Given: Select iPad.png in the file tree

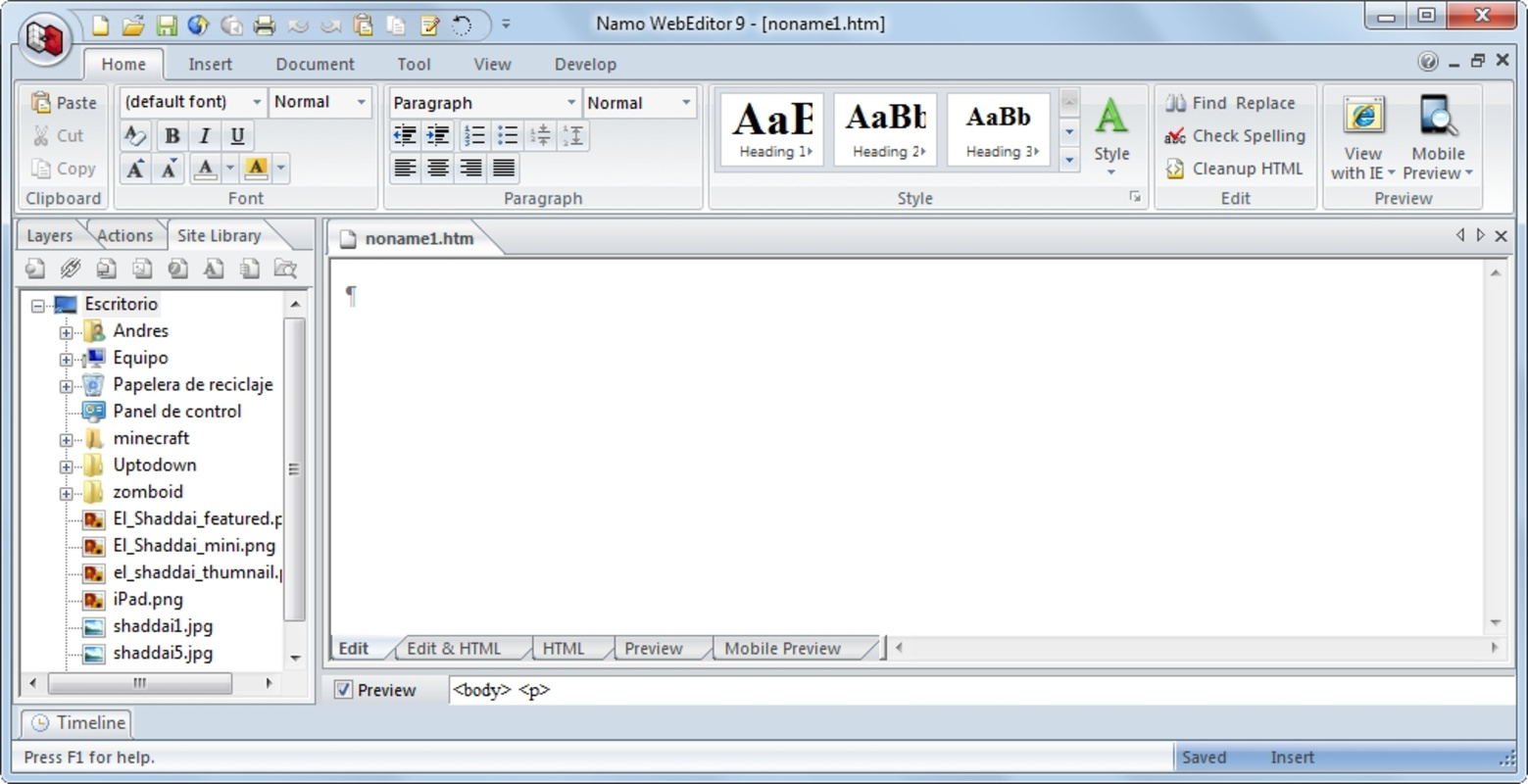Looking at the screenshot, I should point(147,600).
